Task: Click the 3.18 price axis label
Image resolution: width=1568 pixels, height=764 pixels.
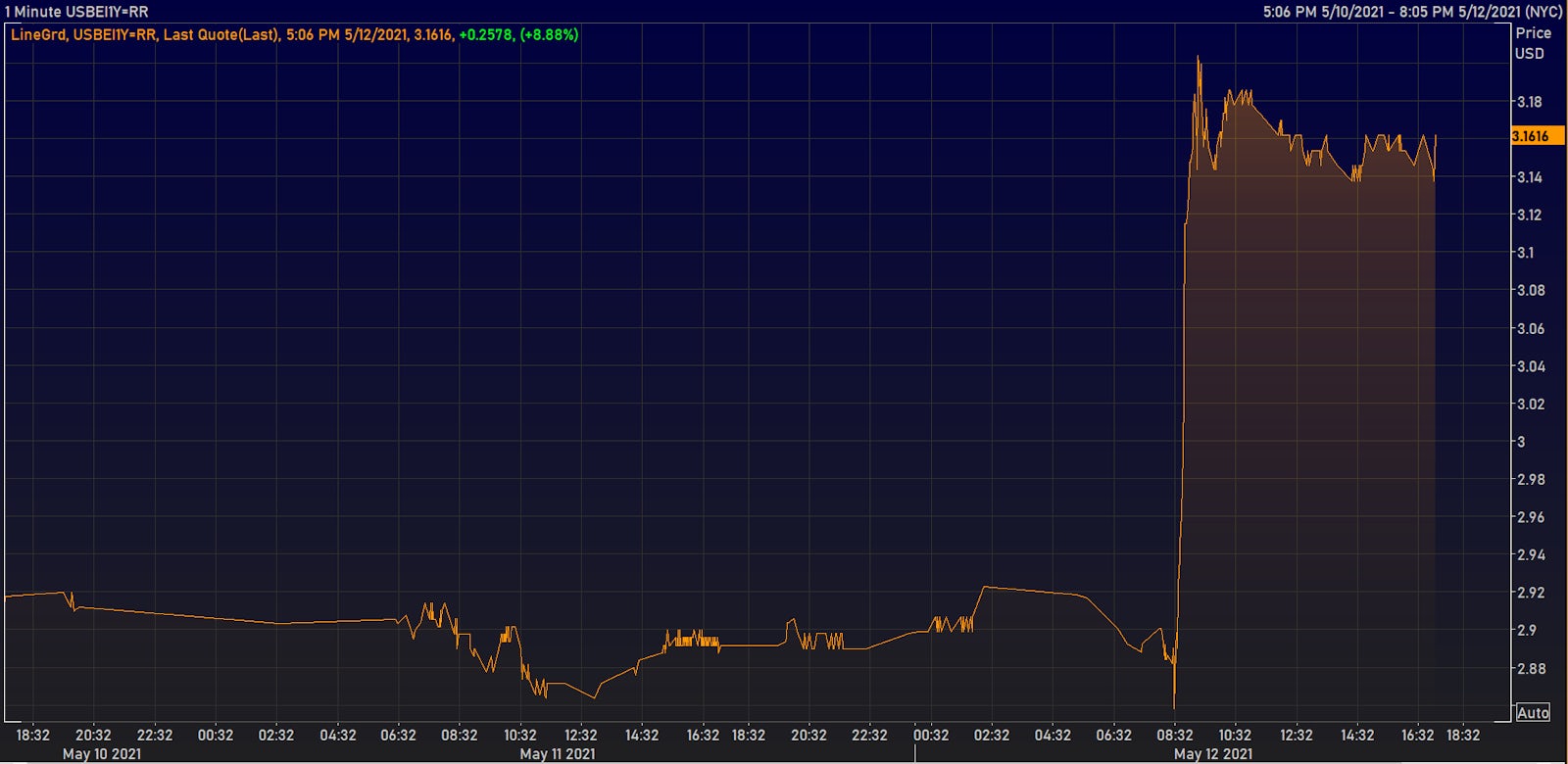Action: pos(1529,102)
